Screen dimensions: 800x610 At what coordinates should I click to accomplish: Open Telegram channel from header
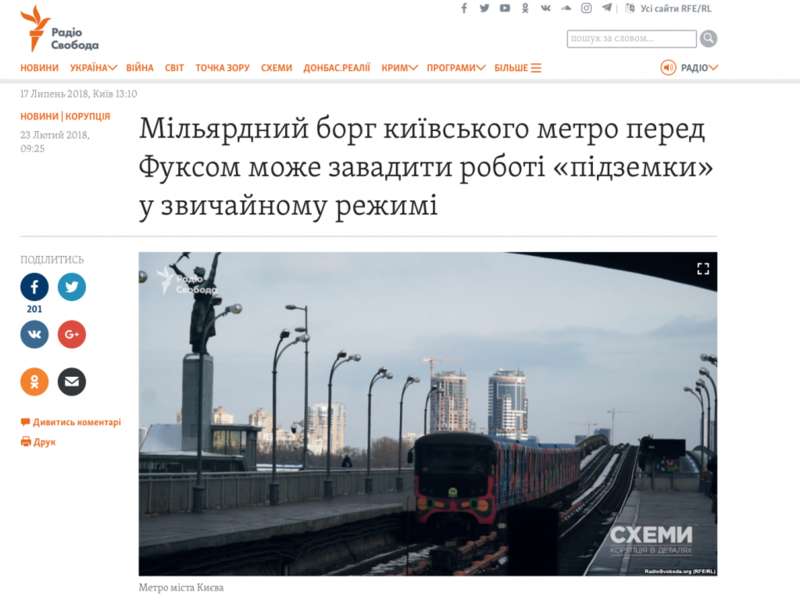click(607, 8)
